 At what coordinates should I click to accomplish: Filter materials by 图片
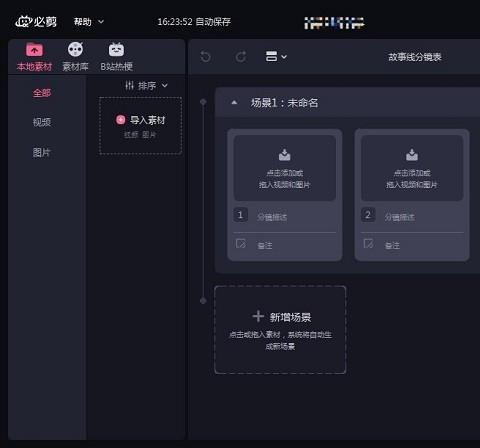click(x=42, y=152)
